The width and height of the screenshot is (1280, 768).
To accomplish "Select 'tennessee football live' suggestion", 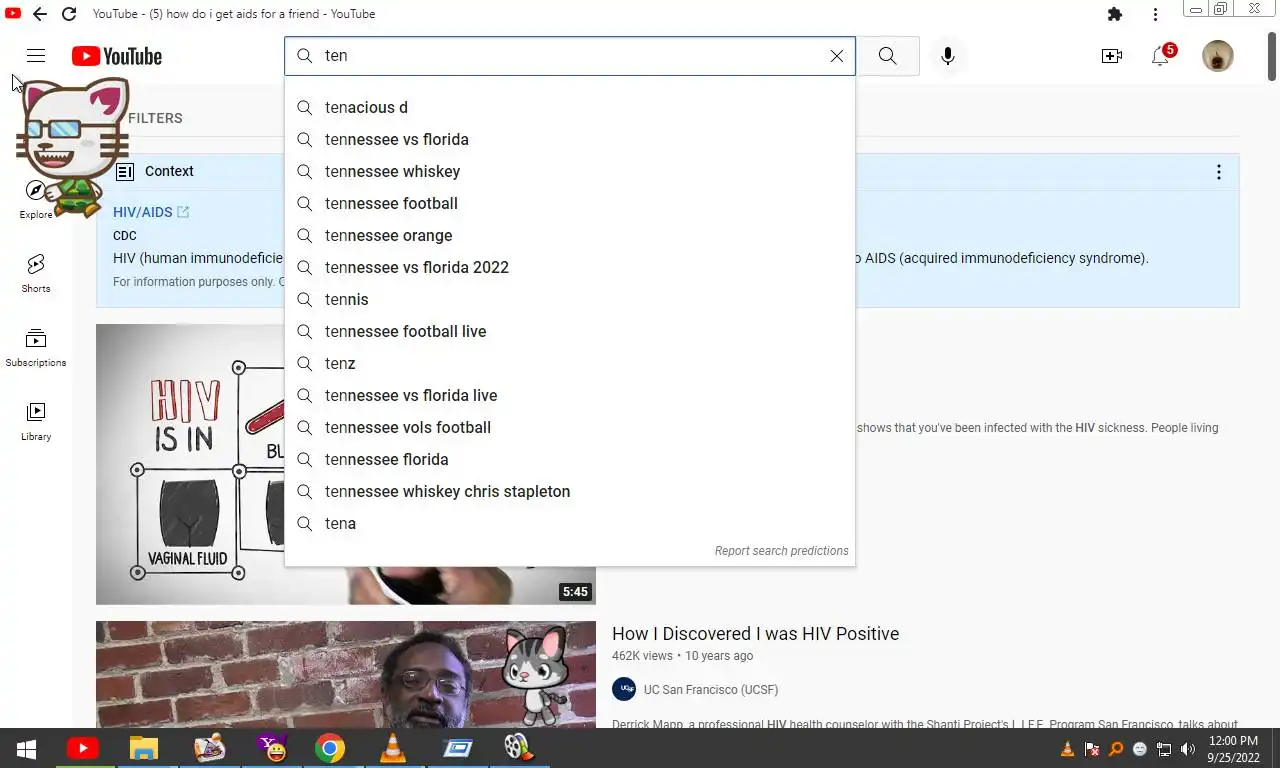I will [570, 331].
